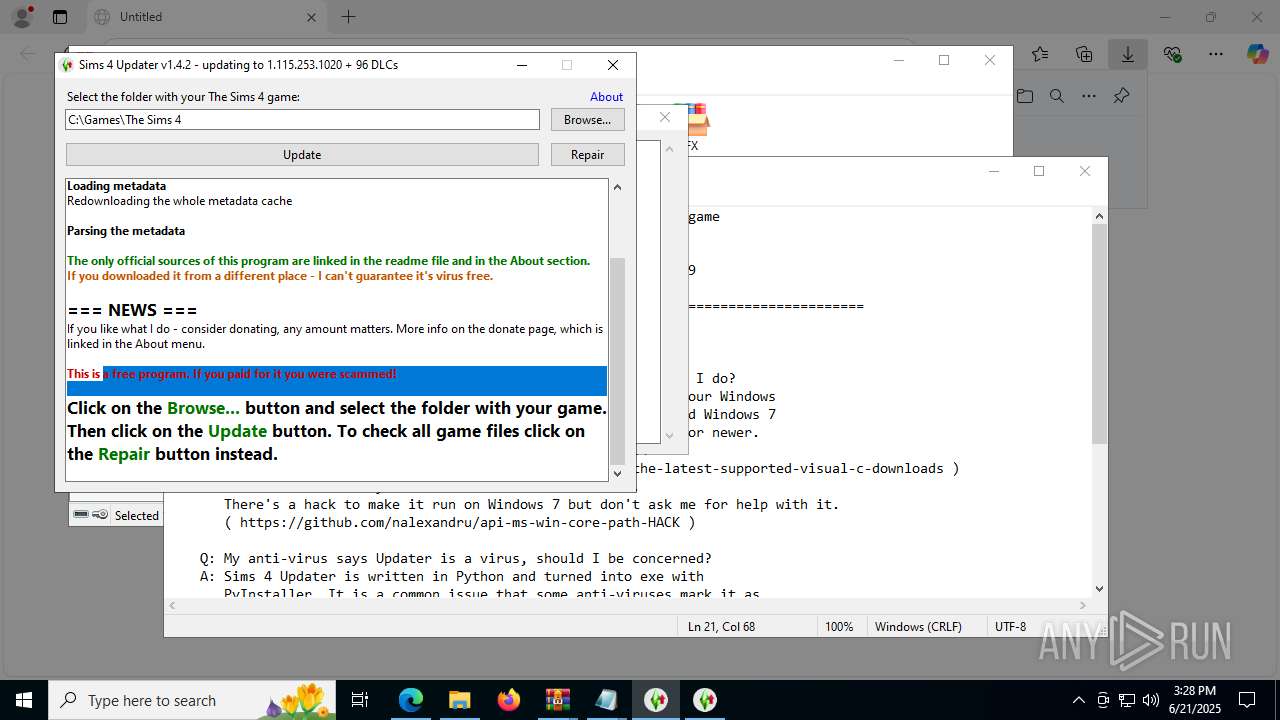The height and width of the screenshot is (720, 1280).
Task: Open the Windows Start menu
Action: tap(23, 700)
